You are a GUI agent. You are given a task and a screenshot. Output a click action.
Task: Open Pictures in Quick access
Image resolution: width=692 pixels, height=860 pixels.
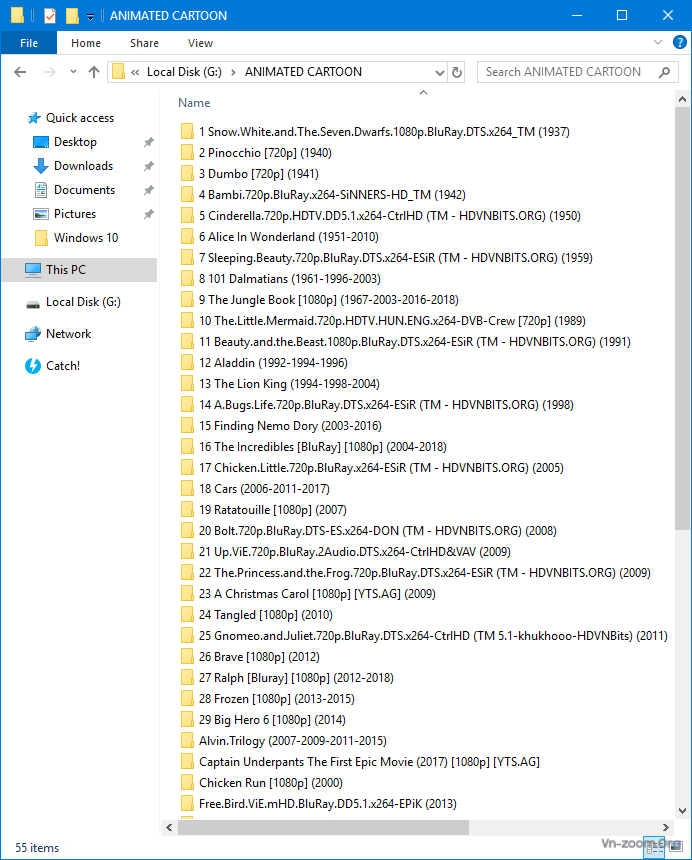[x=75, y=214]
